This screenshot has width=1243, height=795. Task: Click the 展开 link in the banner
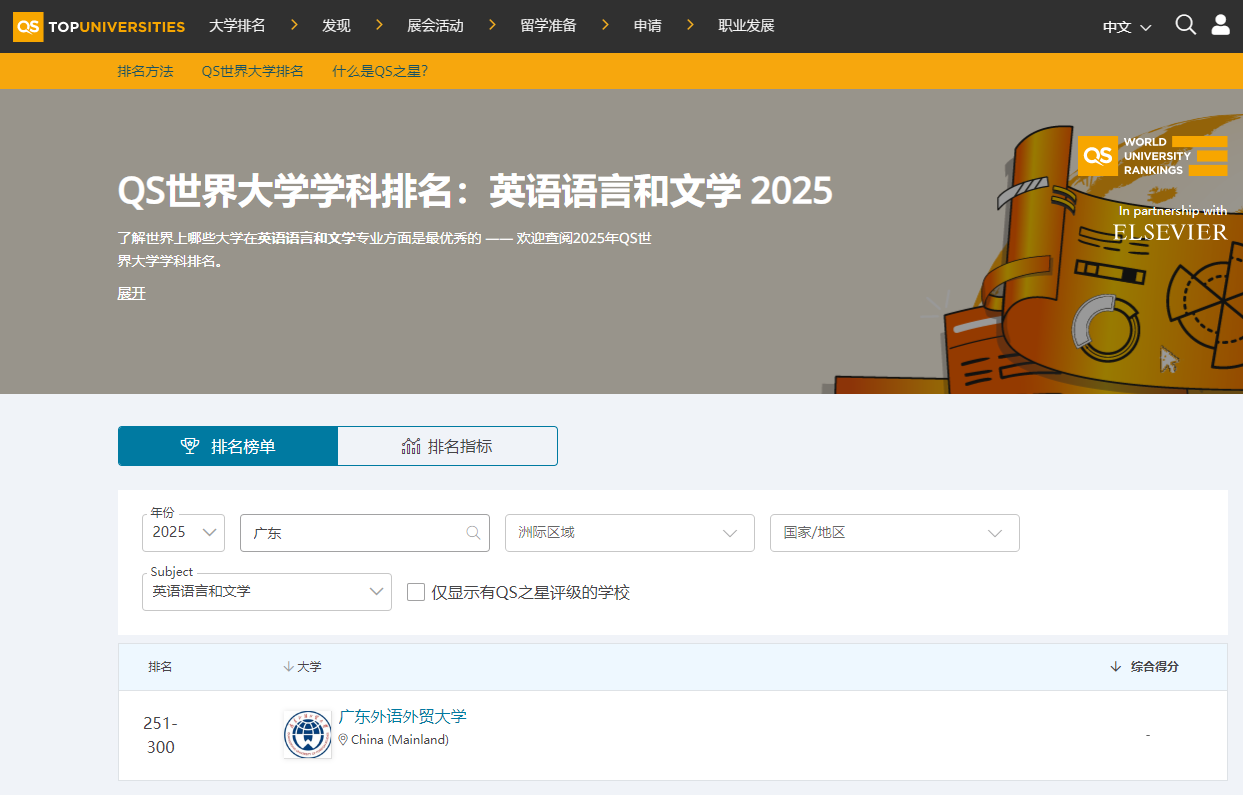pos(131,293)
